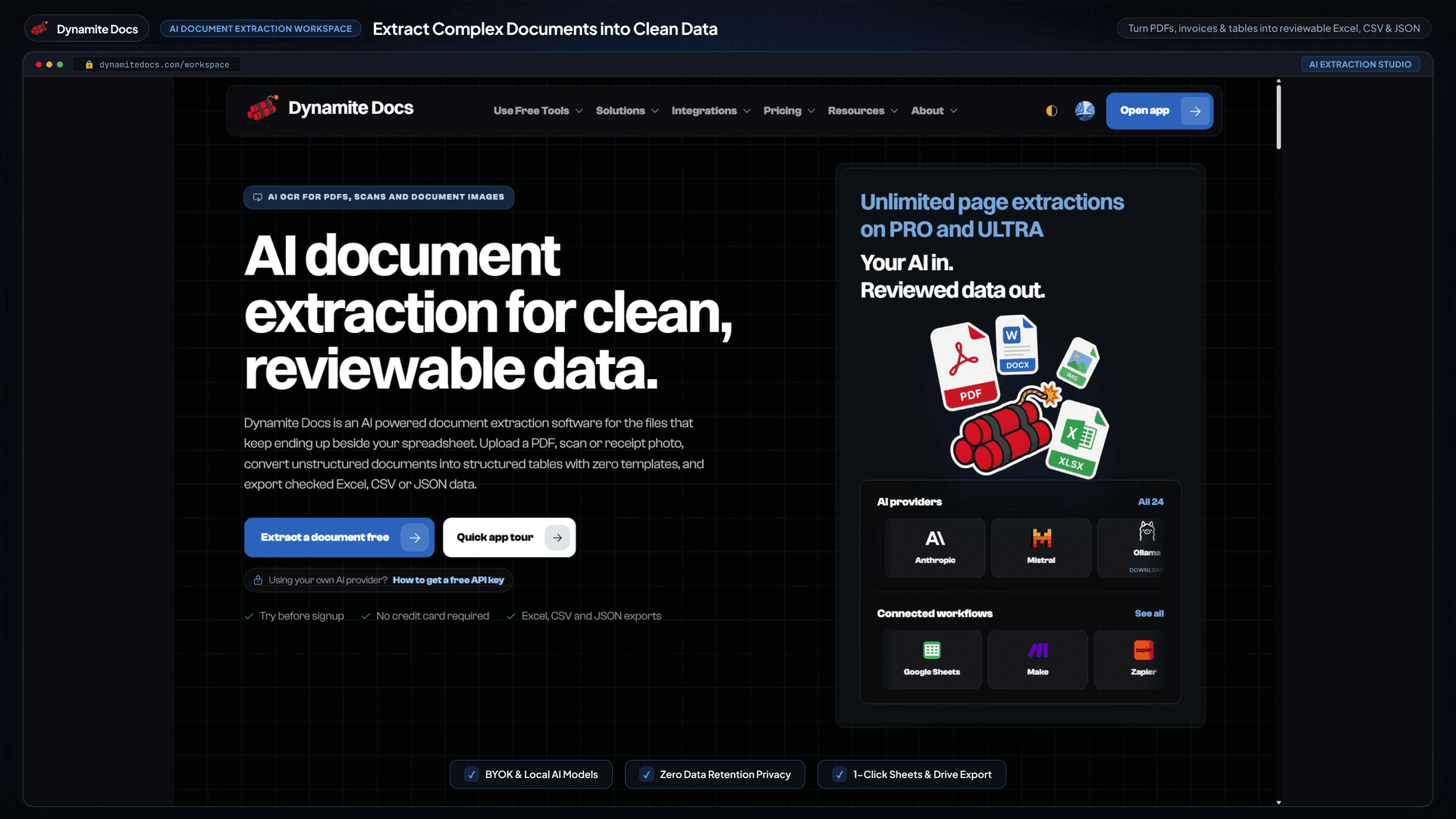Open the Google Sheets workflow card
The height and width of the screenshot is (819, 1456).
(x=932, y=659)
